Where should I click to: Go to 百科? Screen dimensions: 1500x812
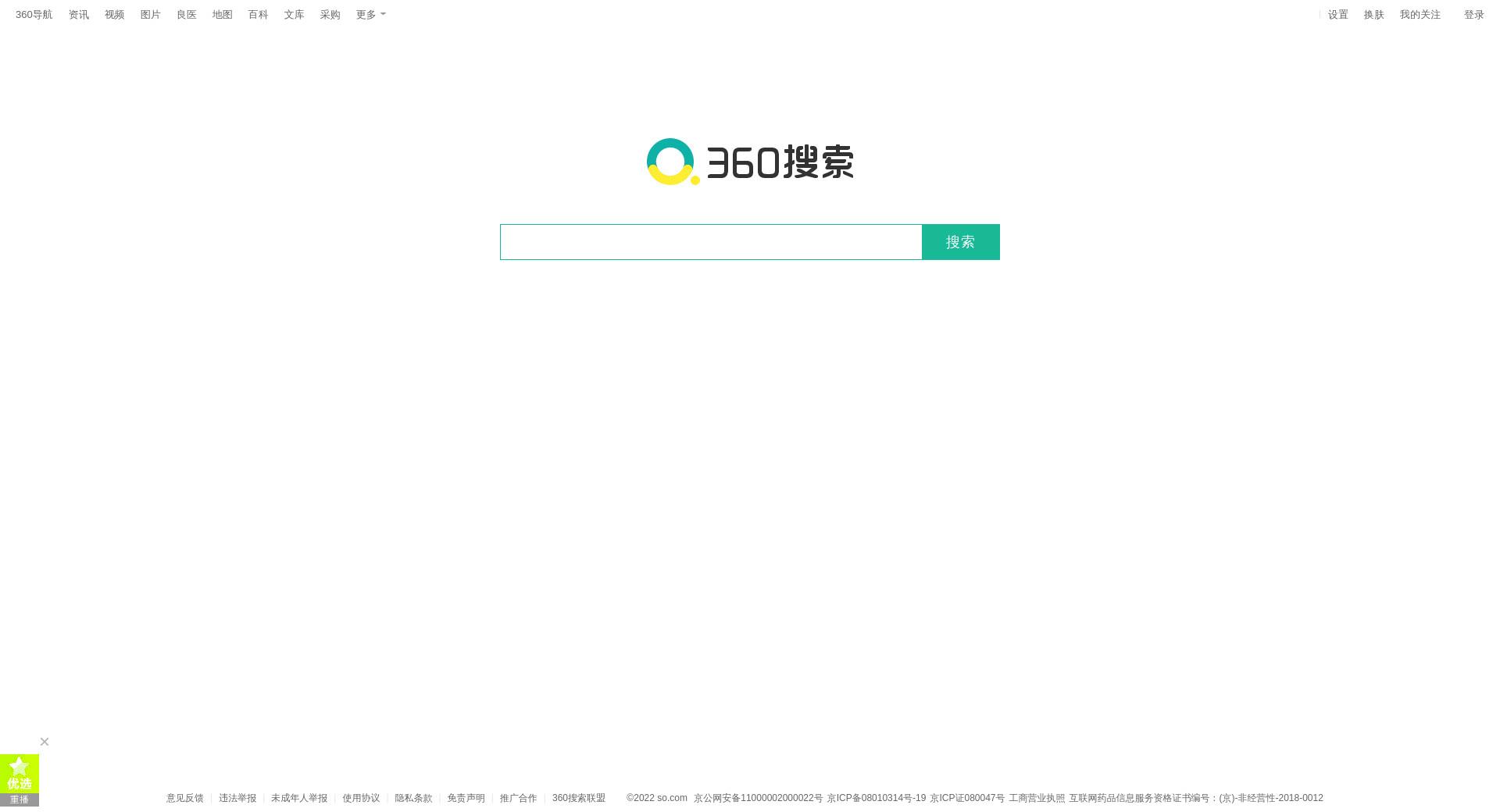pos(259,15)
